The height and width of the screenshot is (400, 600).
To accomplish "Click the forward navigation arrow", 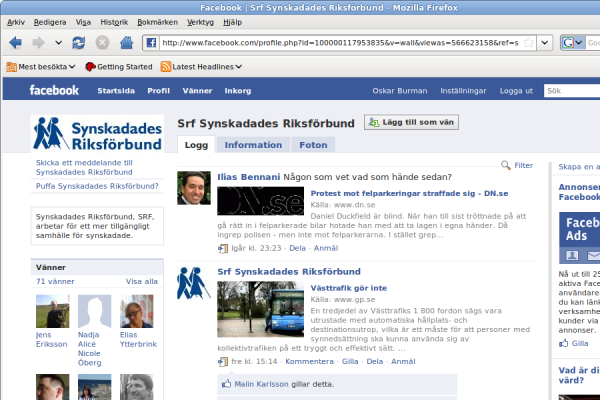I will coord(38,42).
